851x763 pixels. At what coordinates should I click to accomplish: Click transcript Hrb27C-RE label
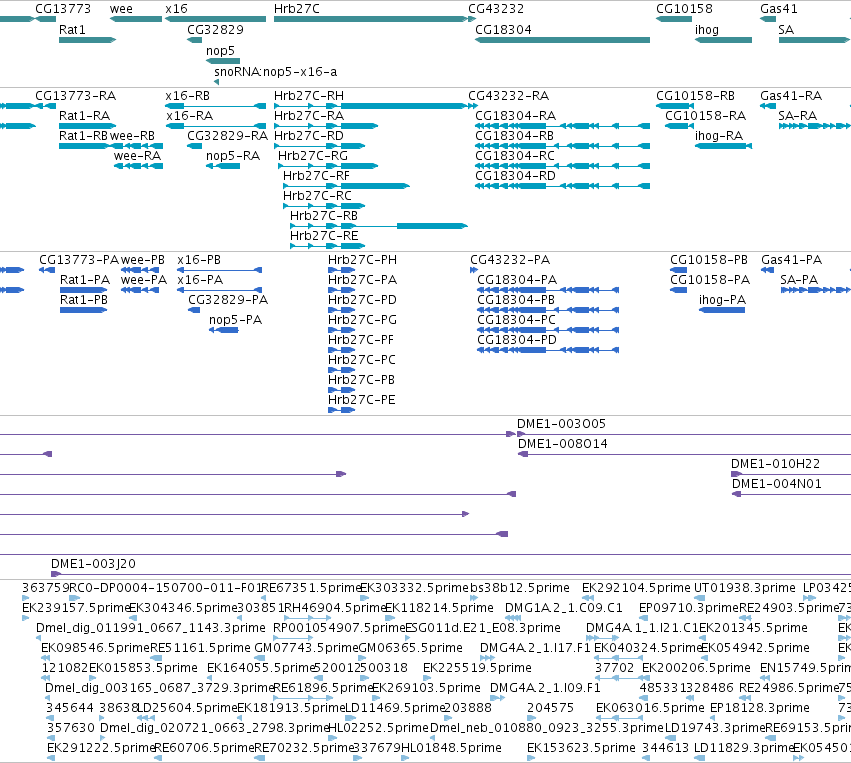click(324, 236)
